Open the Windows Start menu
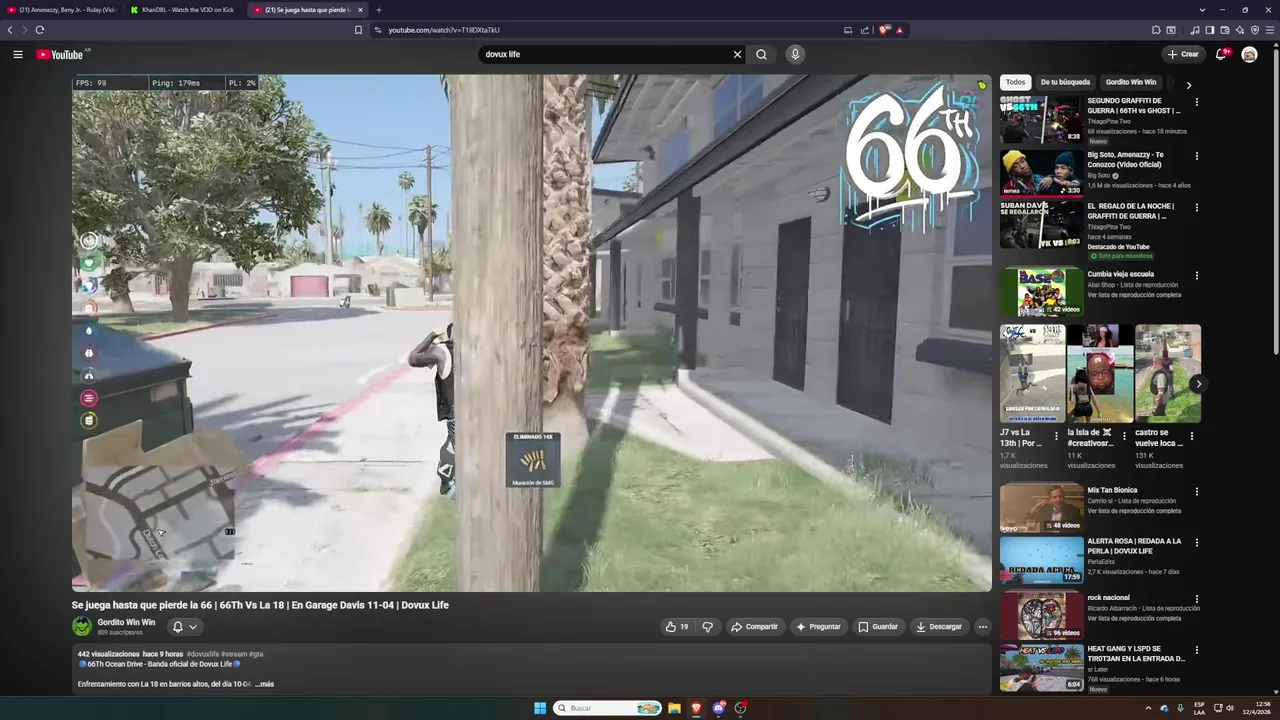Screen dimensions: 1280x720 [540, 708]
